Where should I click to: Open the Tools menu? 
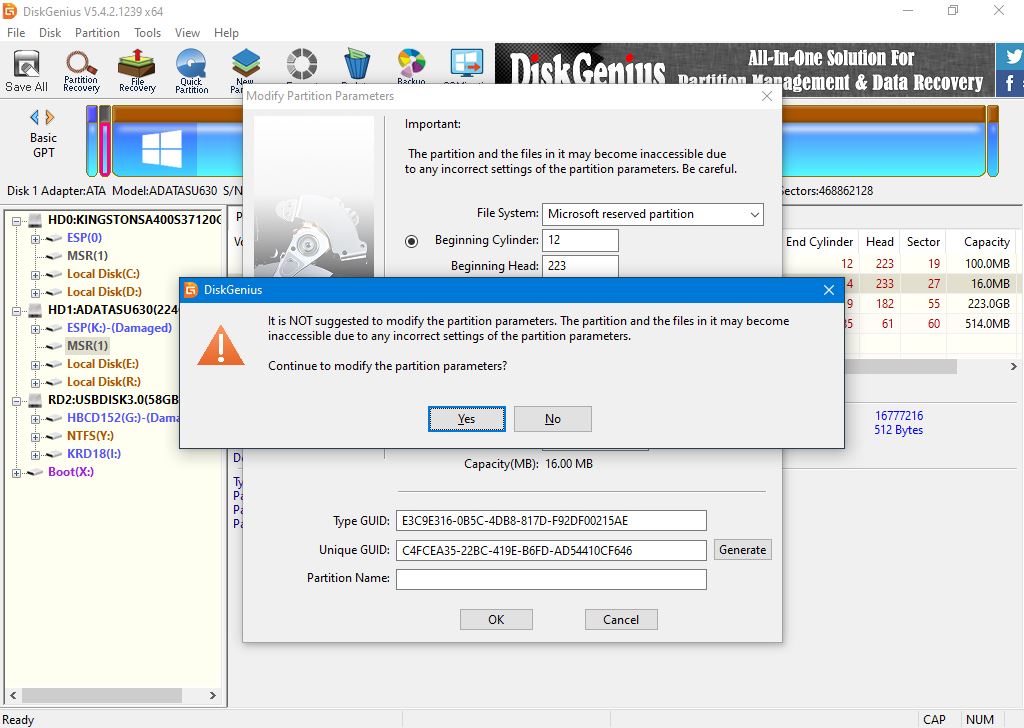(x=147, y=32)
